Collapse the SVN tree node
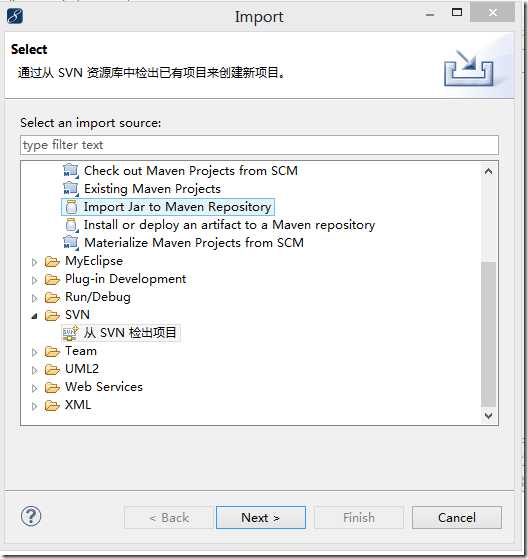 (34, 316)
